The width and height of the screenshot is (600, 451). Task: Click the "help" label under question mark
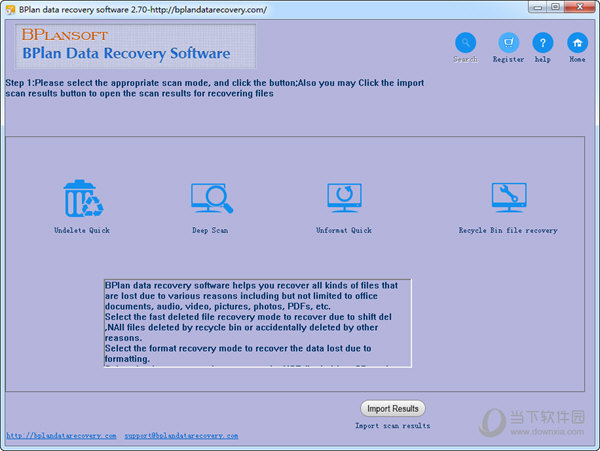click(543, 59)
